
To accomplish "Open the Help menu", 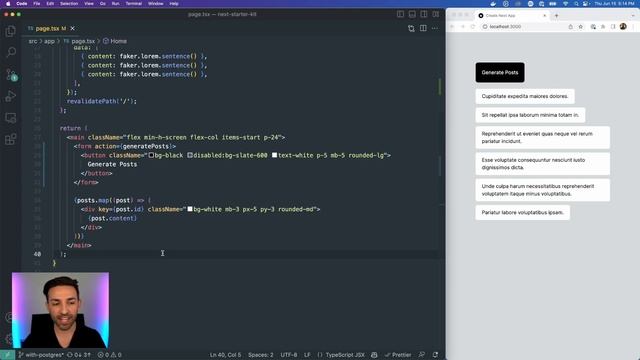I will coord(174,4).
